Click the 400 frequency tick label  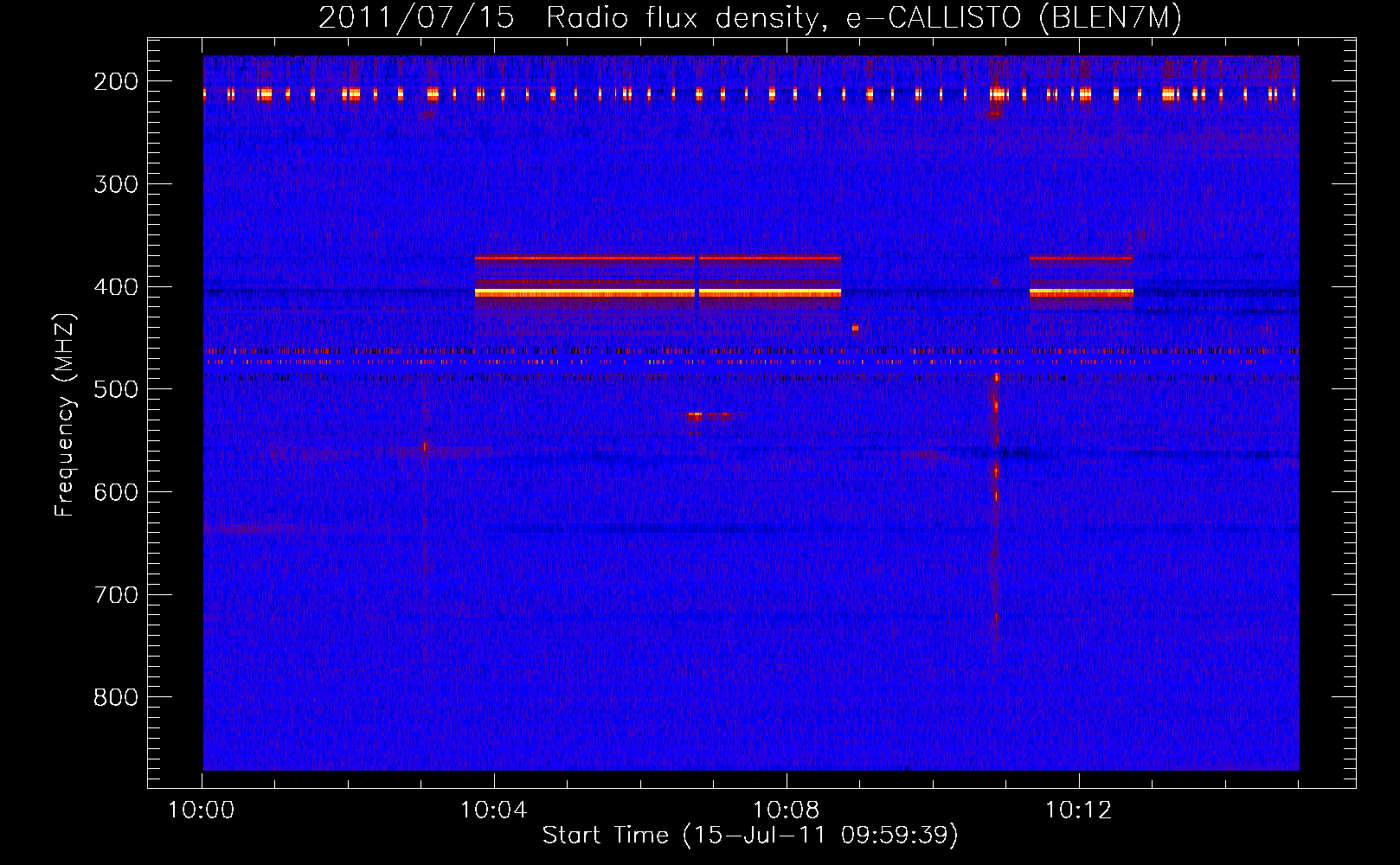tap(116, 287)
